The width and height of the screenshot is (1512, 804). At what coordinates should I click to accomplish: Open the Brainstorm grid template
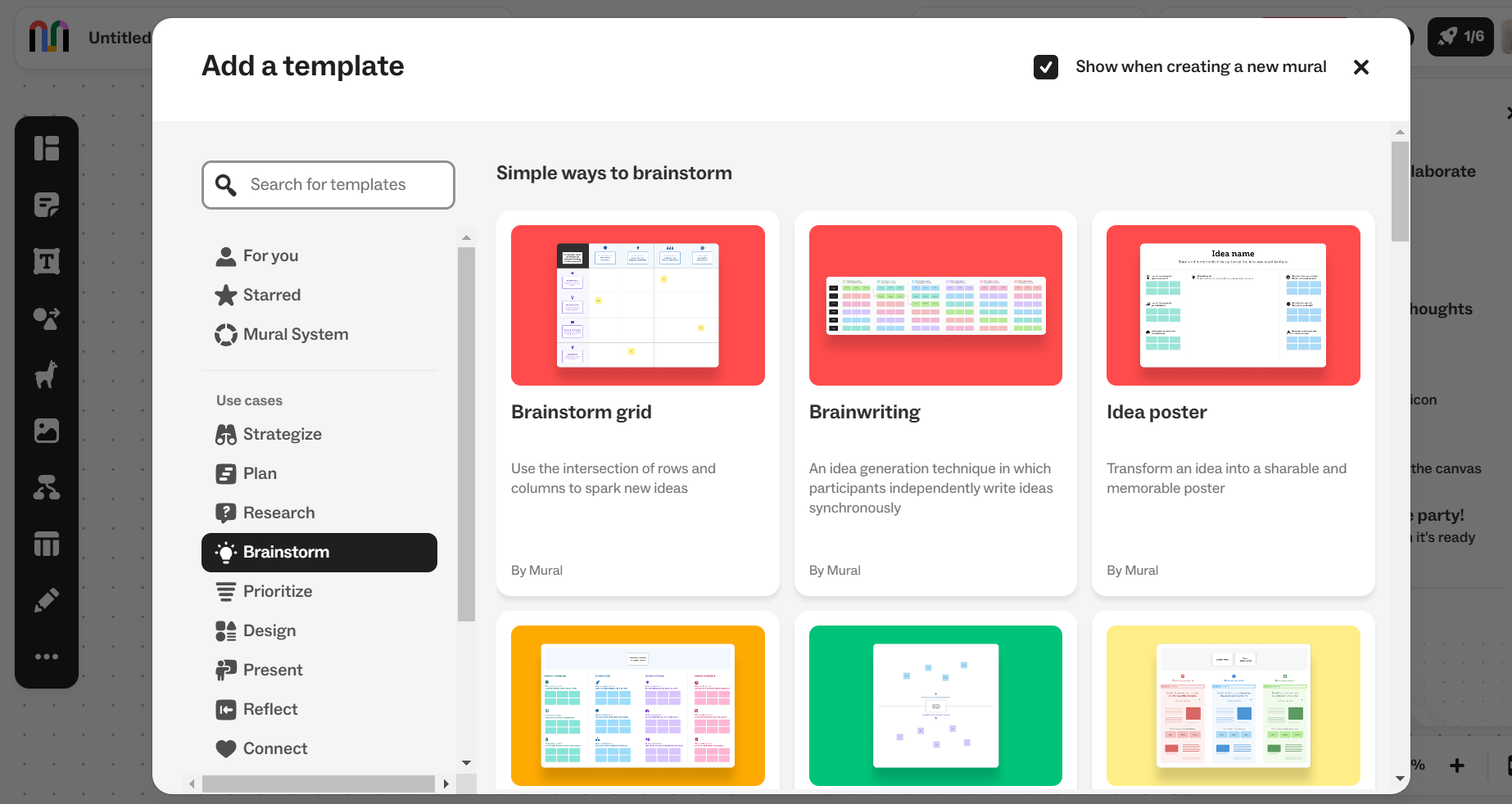pyautogui.click(x=637, y=403)
